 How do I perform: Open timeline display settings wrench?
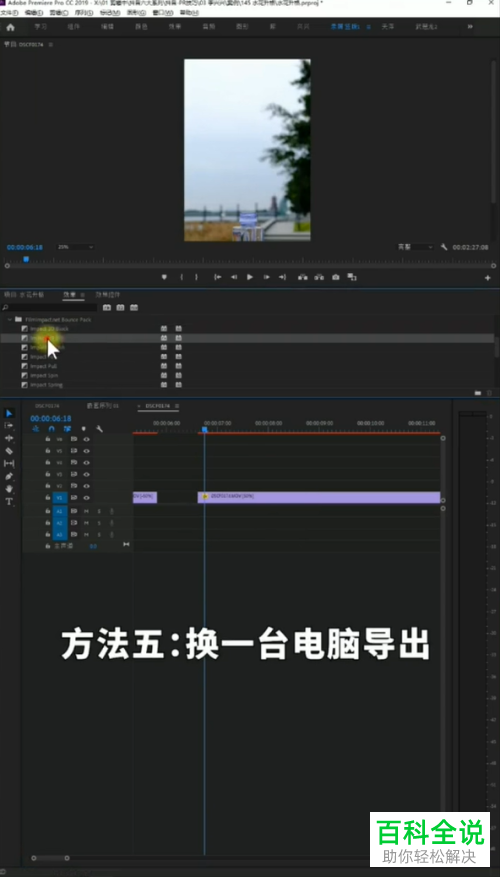(x=100, y=429)
